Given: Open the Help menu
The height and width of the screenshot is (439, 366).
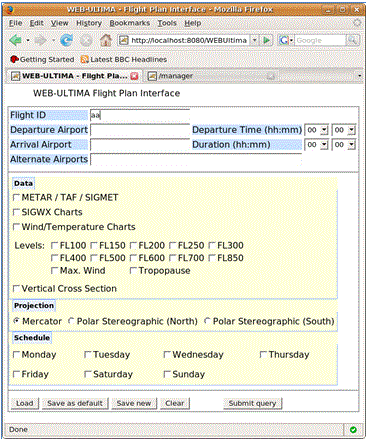Looking at the screenshot, I should pos(193,23).
